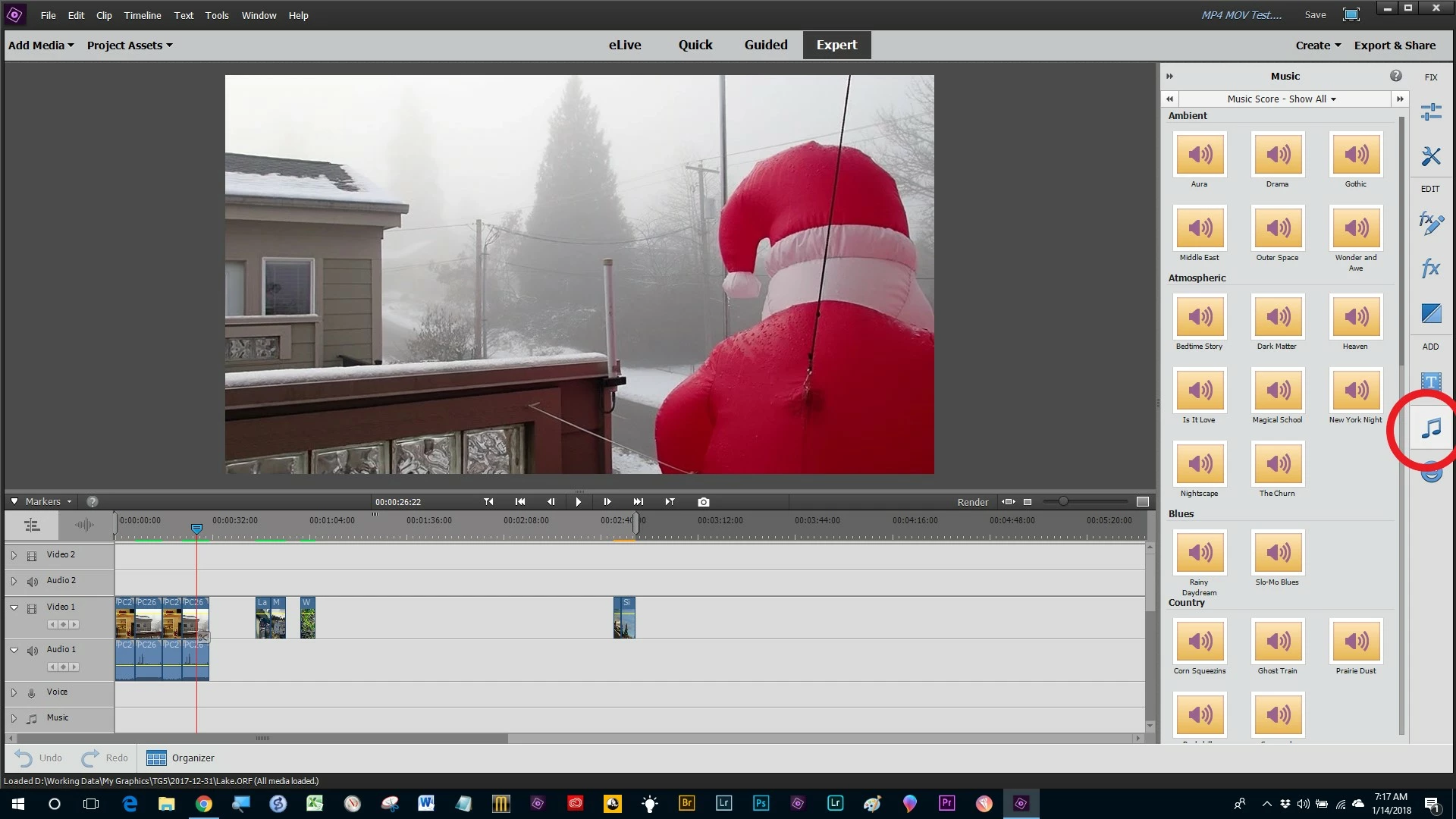The width and height of the screenshot is (1456, 819).
Task: Click the music note icon in sidebar
Action: (1430, 428)
